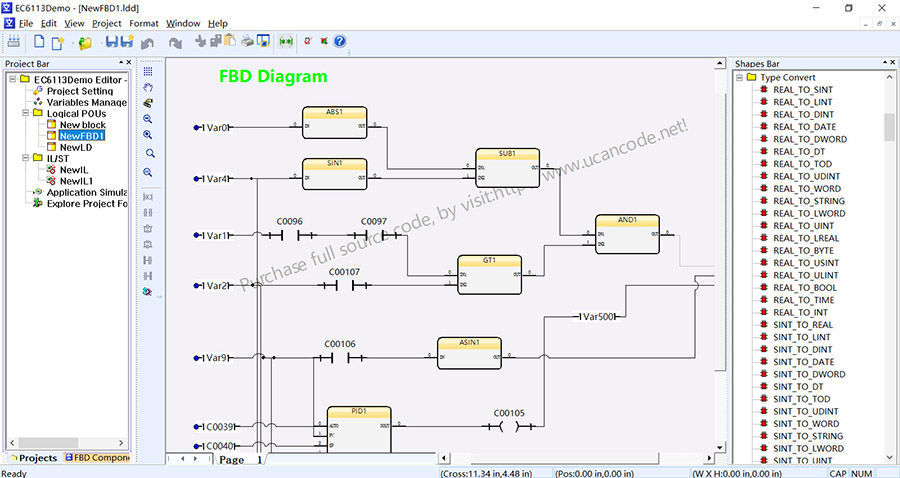Click the green brackets toolbar icon
The width and height of the screenshot is (900, 478).
pos(286,41)
